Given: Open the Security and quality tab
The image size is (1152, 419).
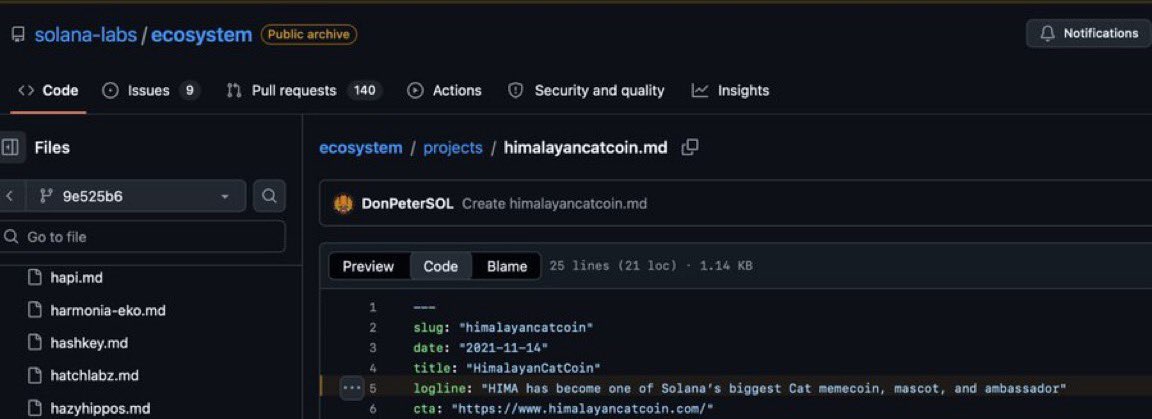Looking at the screenshot, I should pos(586,90).
